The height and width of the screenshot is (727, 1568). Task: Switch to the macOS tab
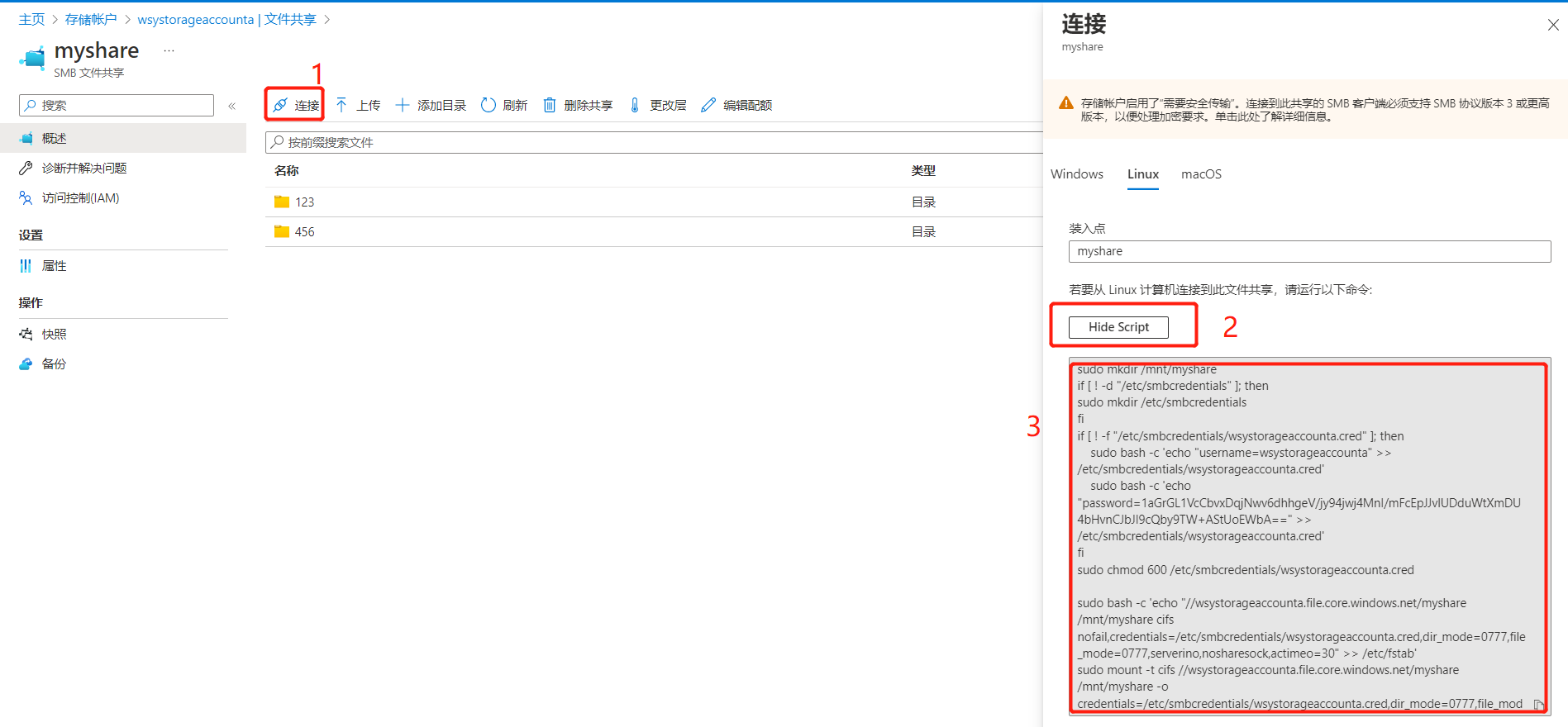(1201, 173)
